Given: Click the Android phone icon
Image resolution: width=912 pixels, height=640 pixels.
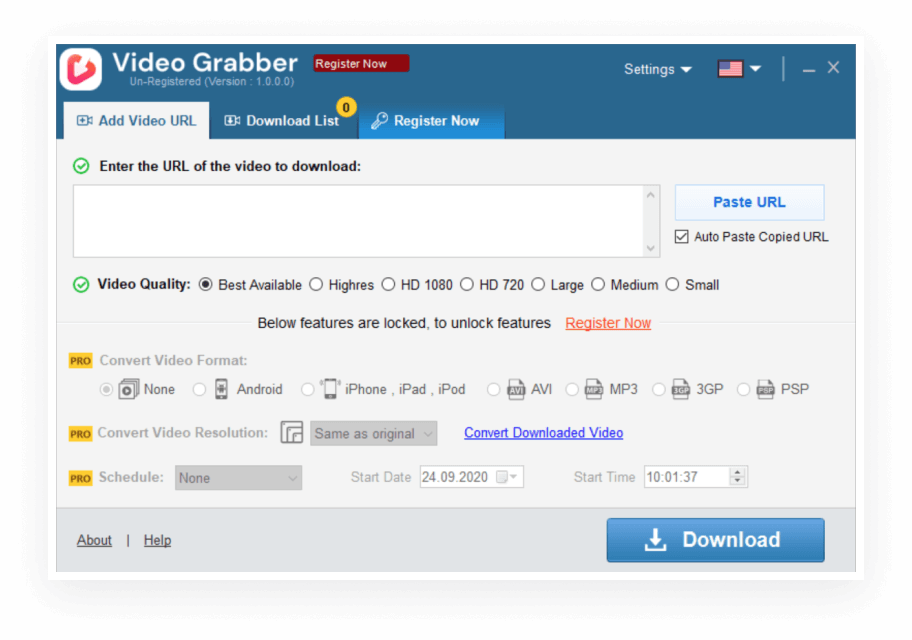Looking at the screenshot, I should [x=221, y=389].
